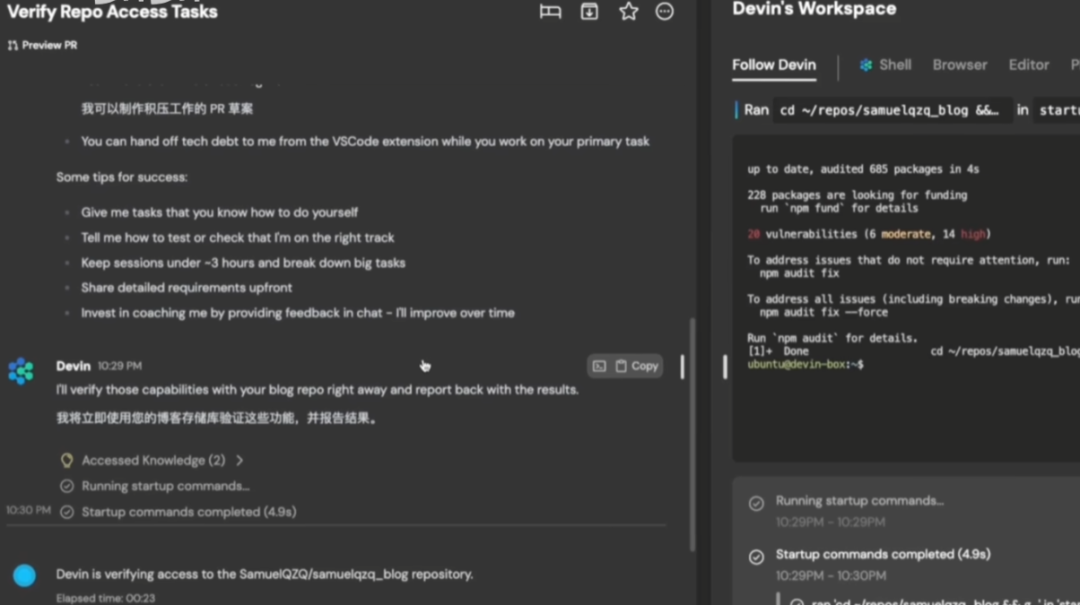Expand the Accessed Knowledge (2) chevron
Viewport: 1080px width, 605px height.
[240, 461]
